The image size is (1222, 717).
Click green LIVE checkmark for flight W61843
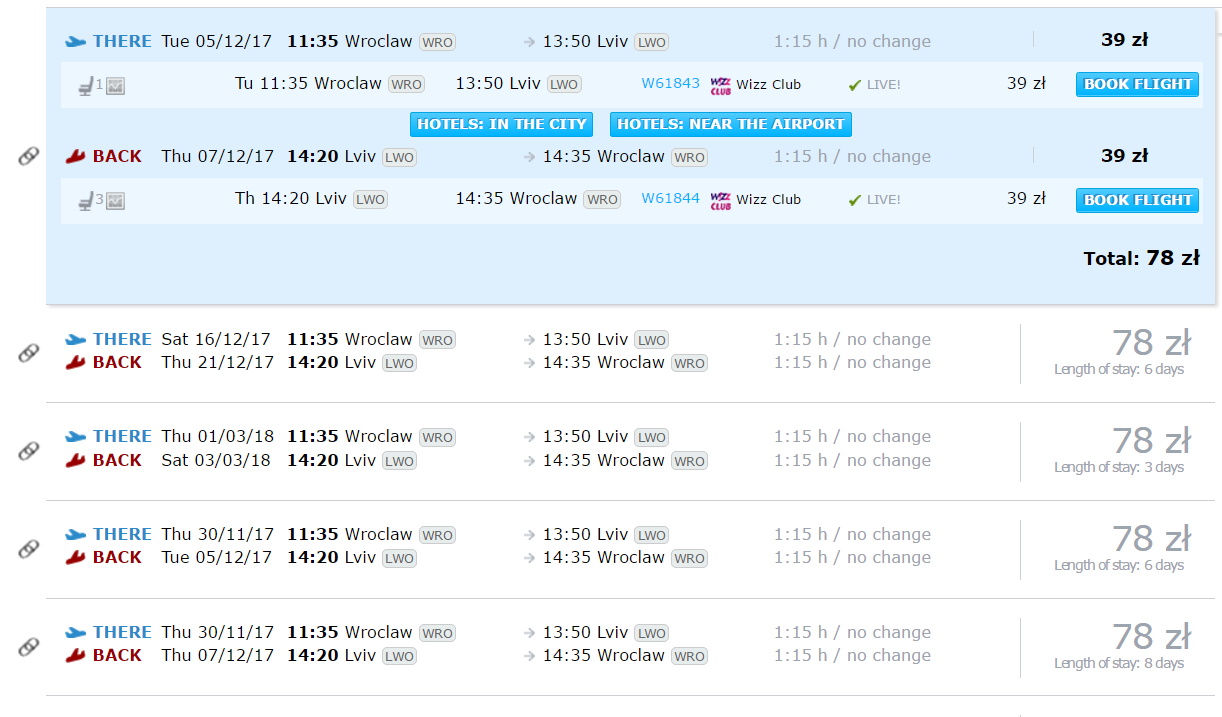[854, 85]
